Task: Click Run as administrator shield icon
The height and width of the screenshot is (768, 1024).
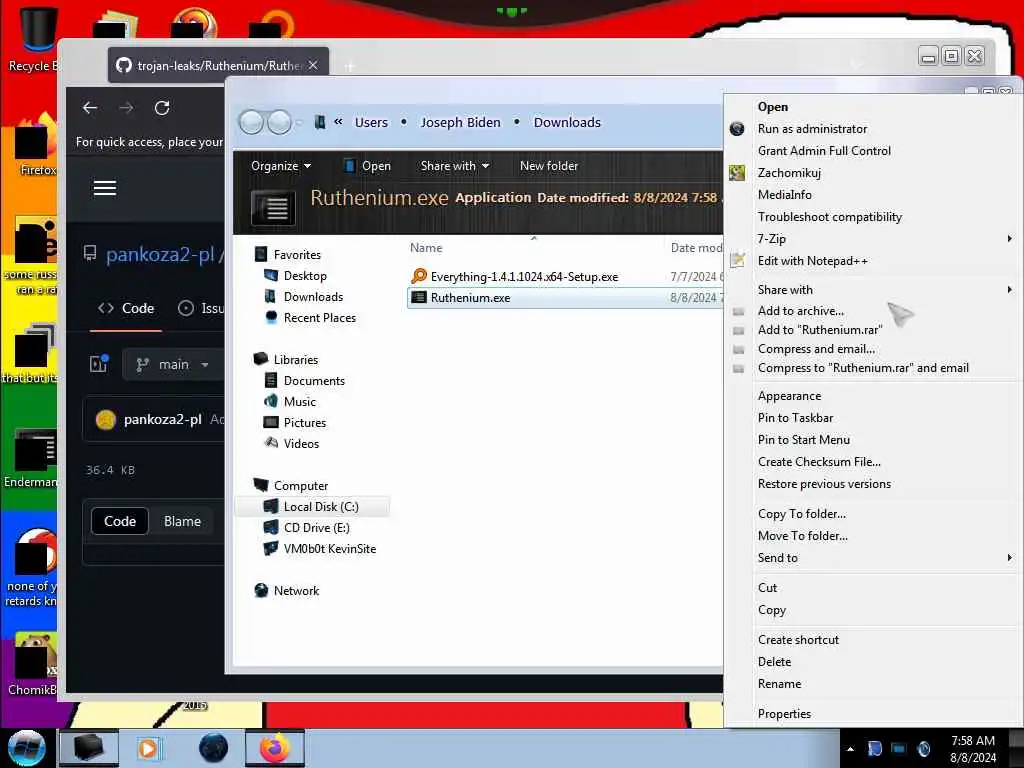Action: 737,129
